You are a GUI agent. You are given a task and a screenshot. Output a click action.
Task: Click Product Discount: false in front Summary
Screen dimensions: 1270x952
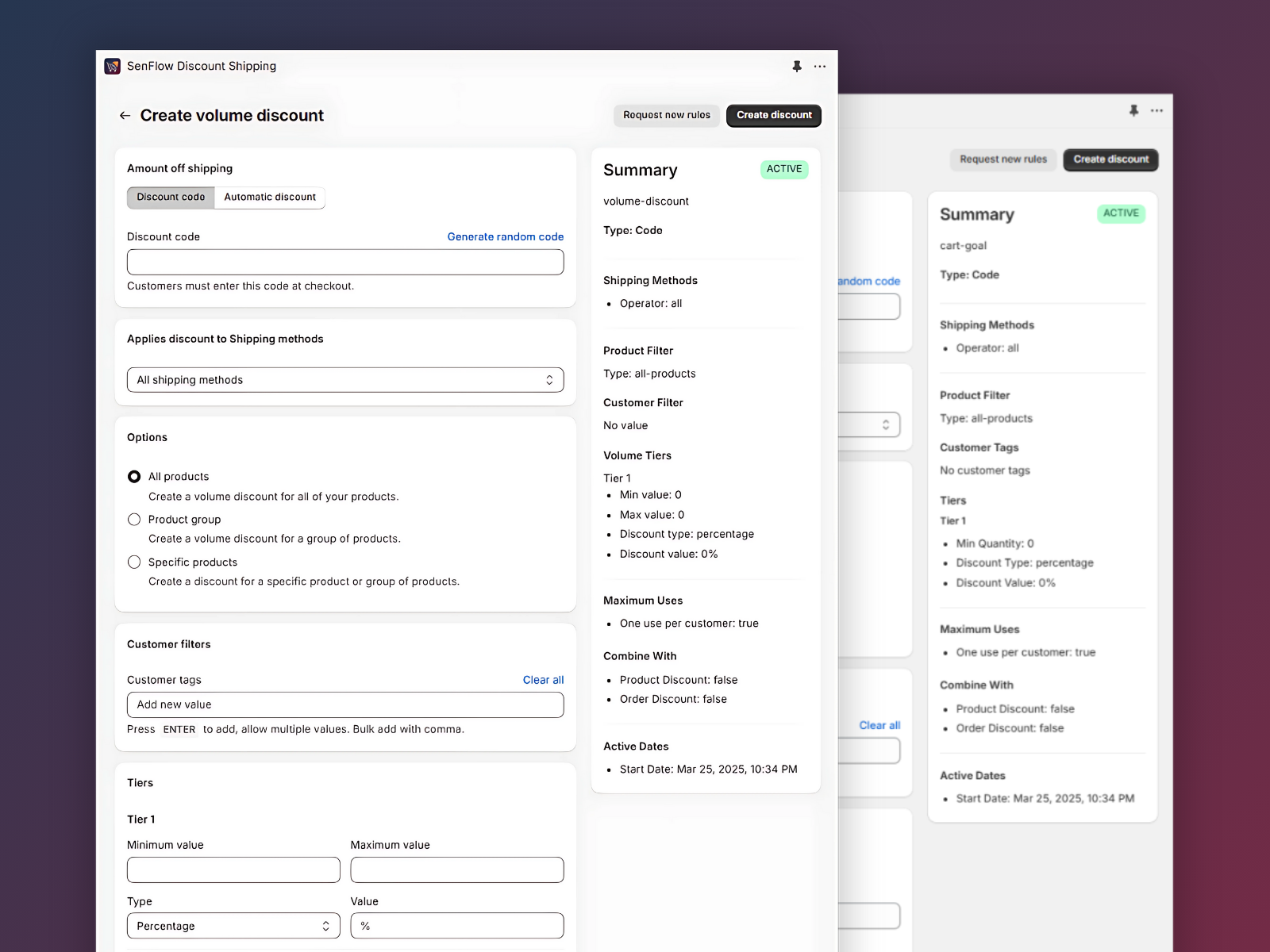coord(679,680)
